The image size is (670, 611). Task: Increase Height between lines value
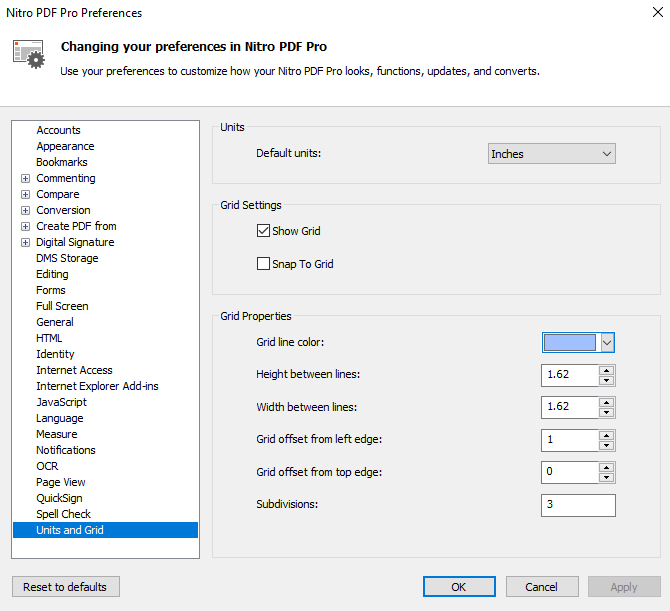[606, 370]
